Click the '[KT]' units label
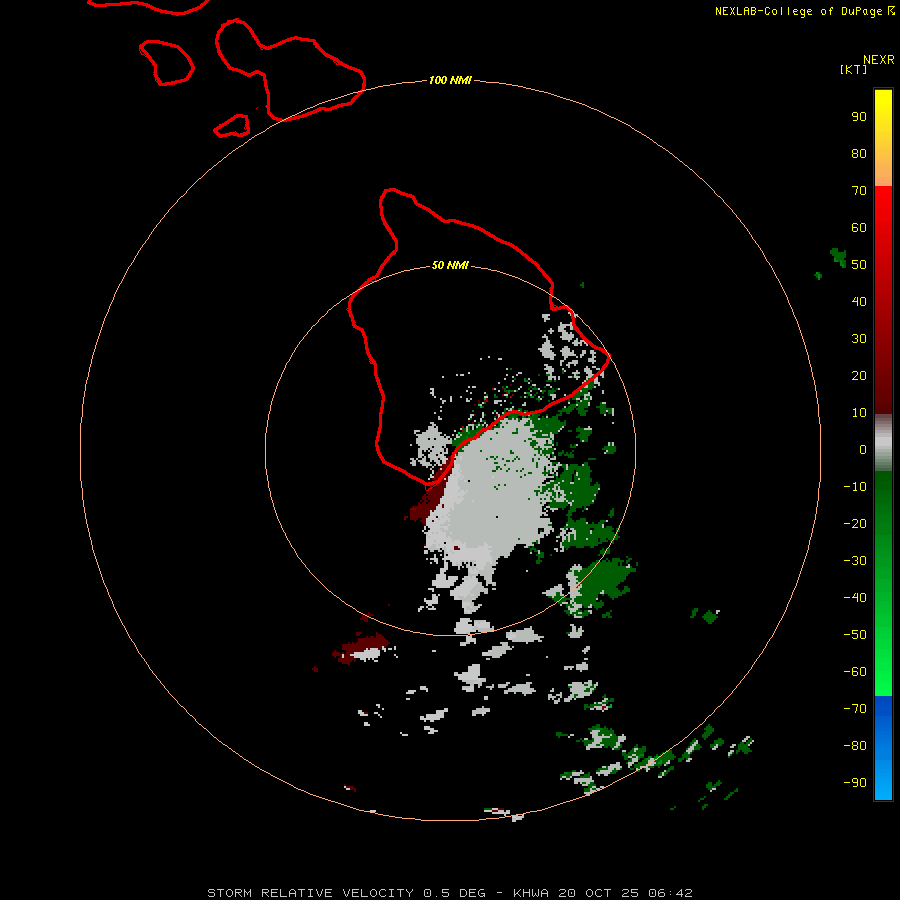 853,69
